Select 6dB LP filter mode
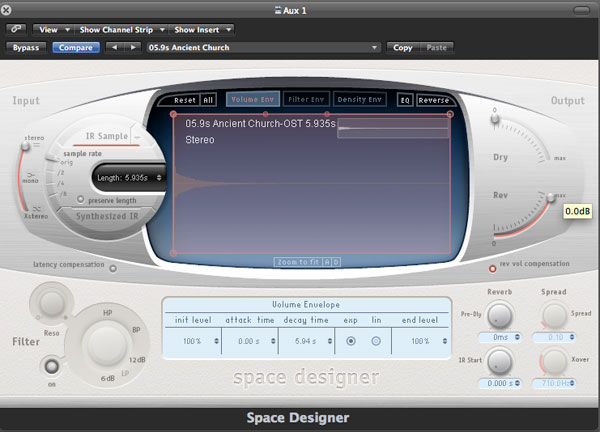 click(108, 378)
